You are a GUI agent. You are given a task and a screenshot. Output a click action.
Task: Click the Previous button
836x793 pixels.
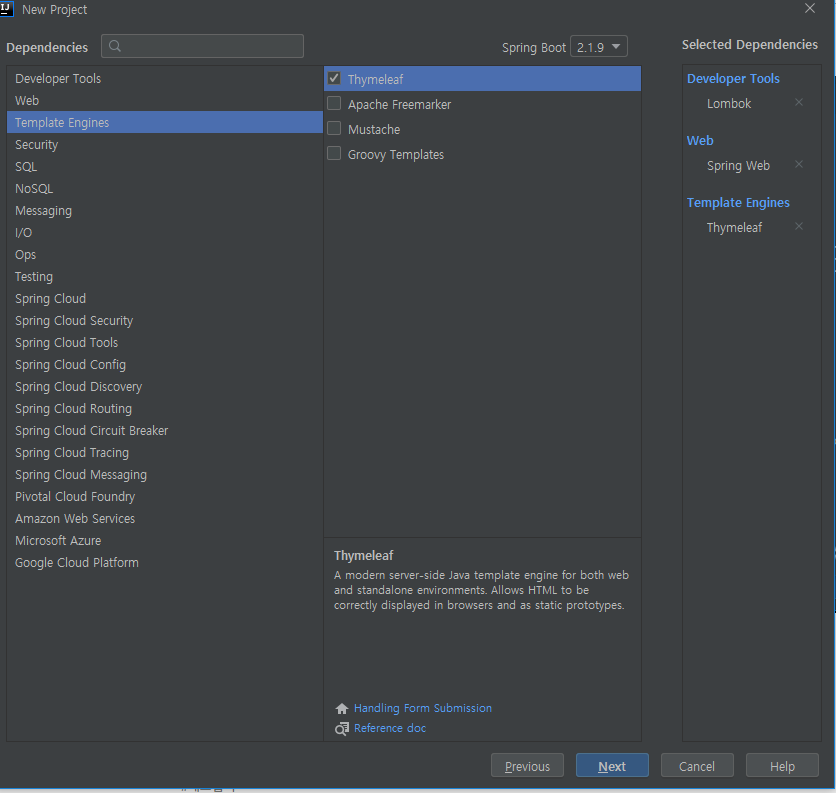(527, 766)
